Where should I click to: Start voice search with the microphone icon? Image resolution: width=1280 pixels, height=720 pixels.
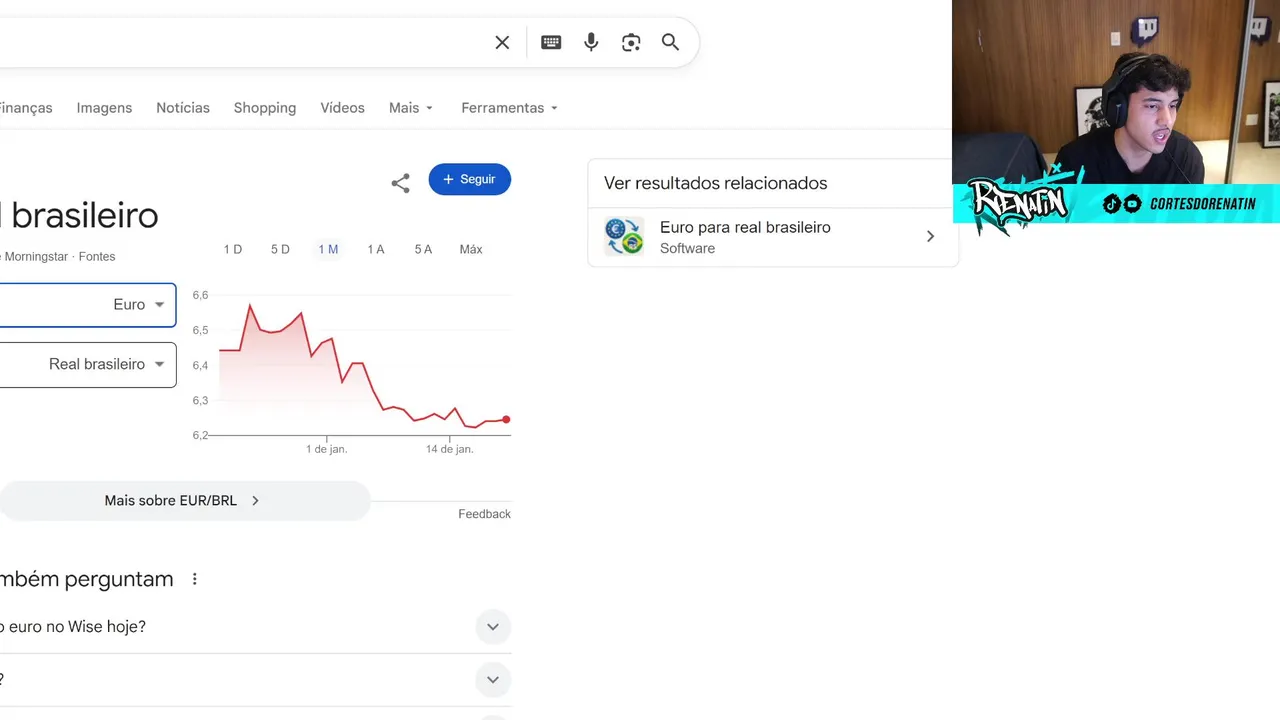(591, 42)
